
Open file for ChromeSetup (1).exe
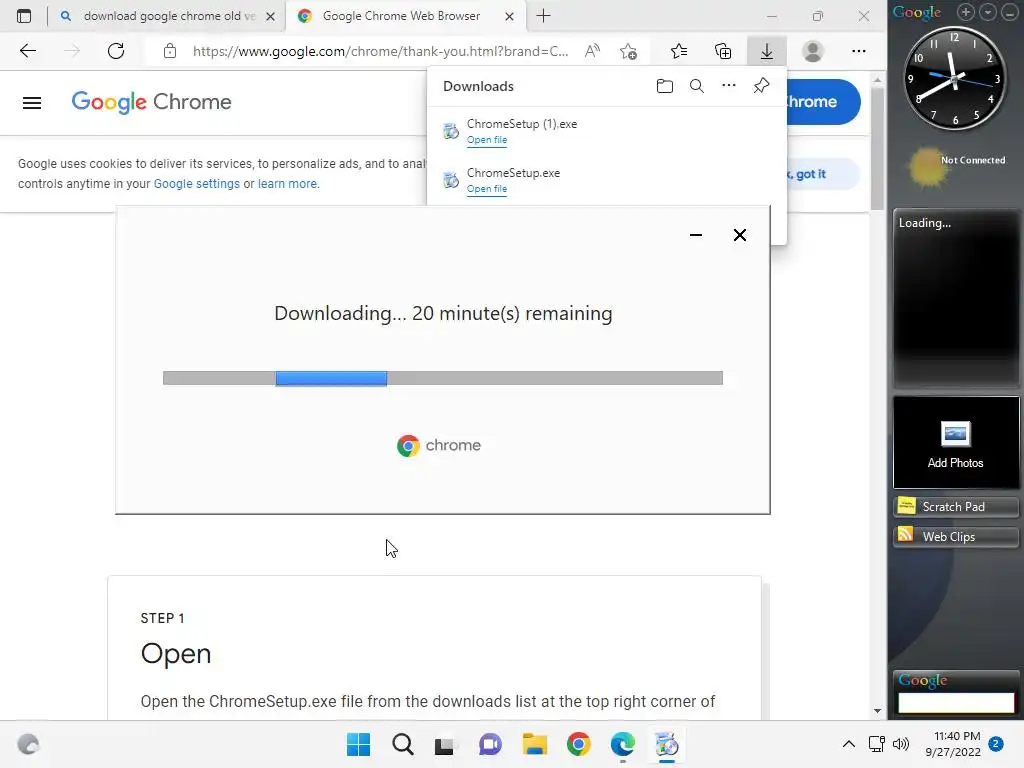coord(487,140)
